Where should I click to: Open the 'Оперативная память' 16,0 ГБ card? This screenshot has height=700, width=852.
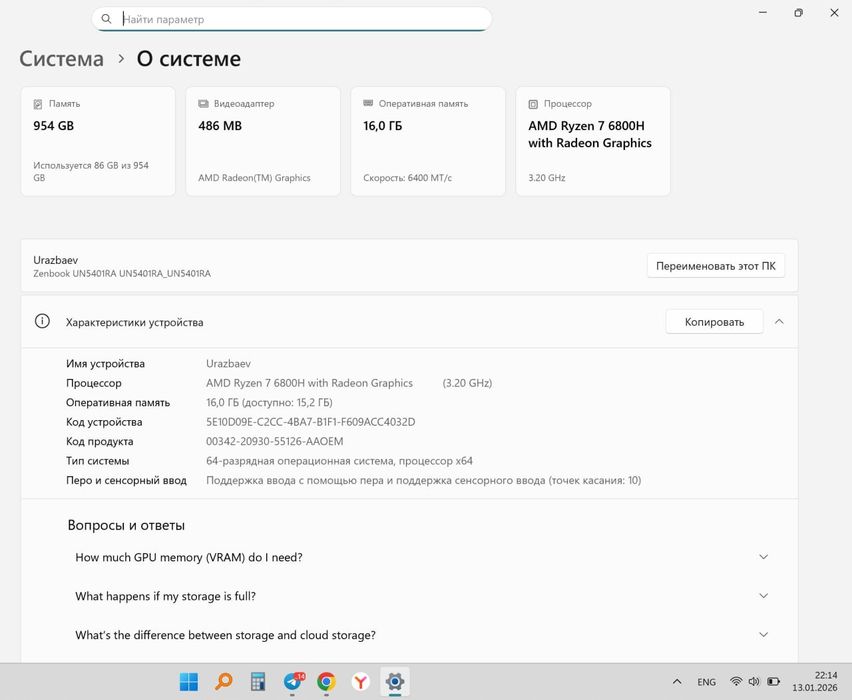coord(428,141)
